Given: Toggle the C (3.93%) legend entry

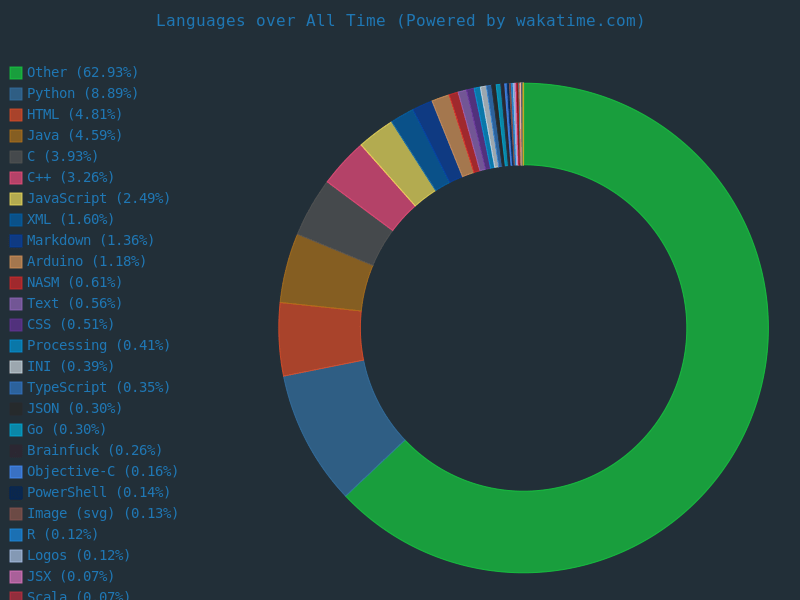Looking at the screenshot, I should 62,157.
